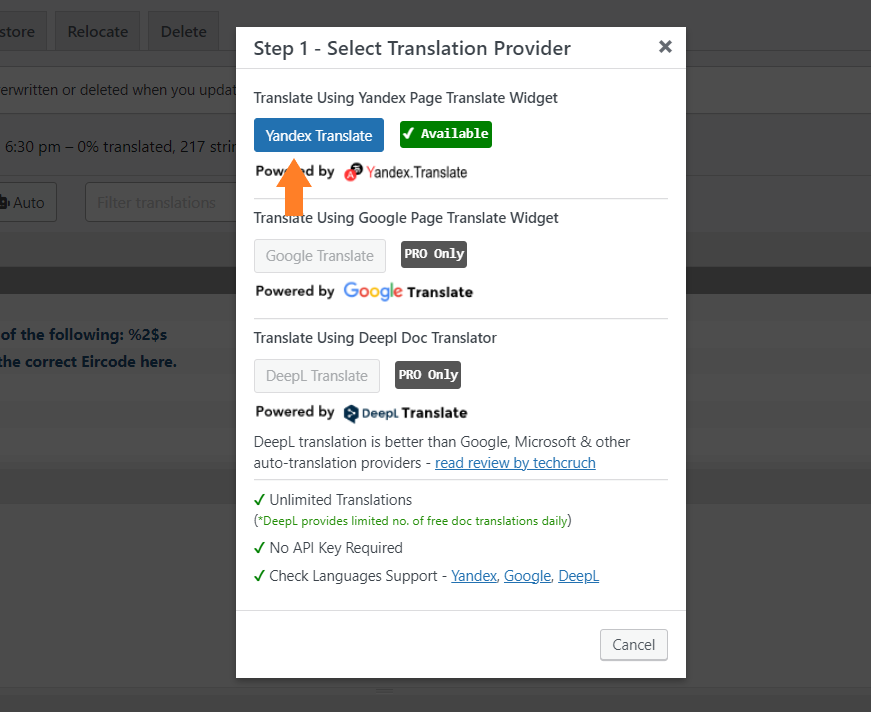Click the PRO Only badge beside DeepL Translate
The width and height of the screenshot is (871, 712).
(x=428, y=374)
